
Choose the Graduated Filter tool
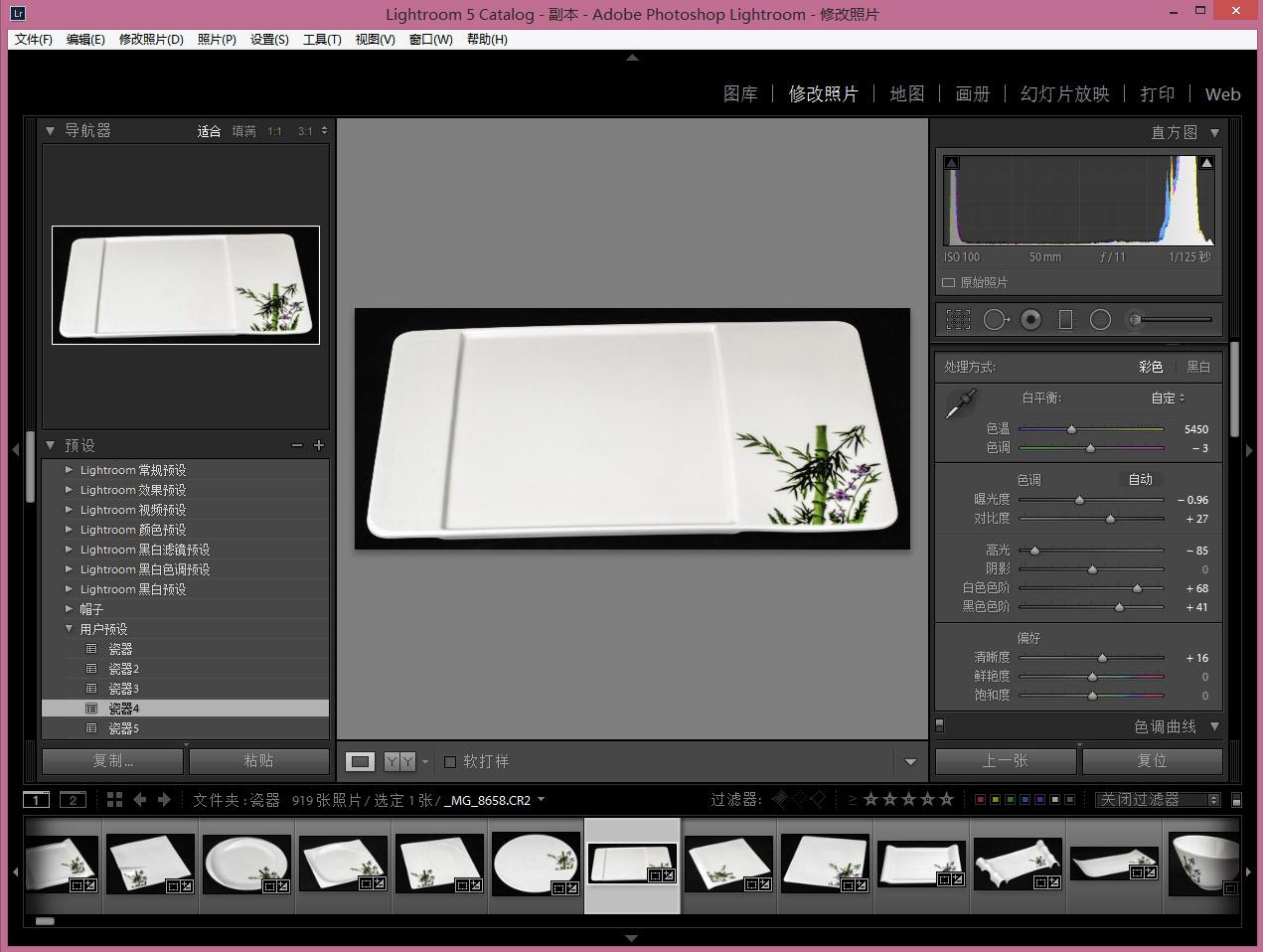click(1065, 320)
